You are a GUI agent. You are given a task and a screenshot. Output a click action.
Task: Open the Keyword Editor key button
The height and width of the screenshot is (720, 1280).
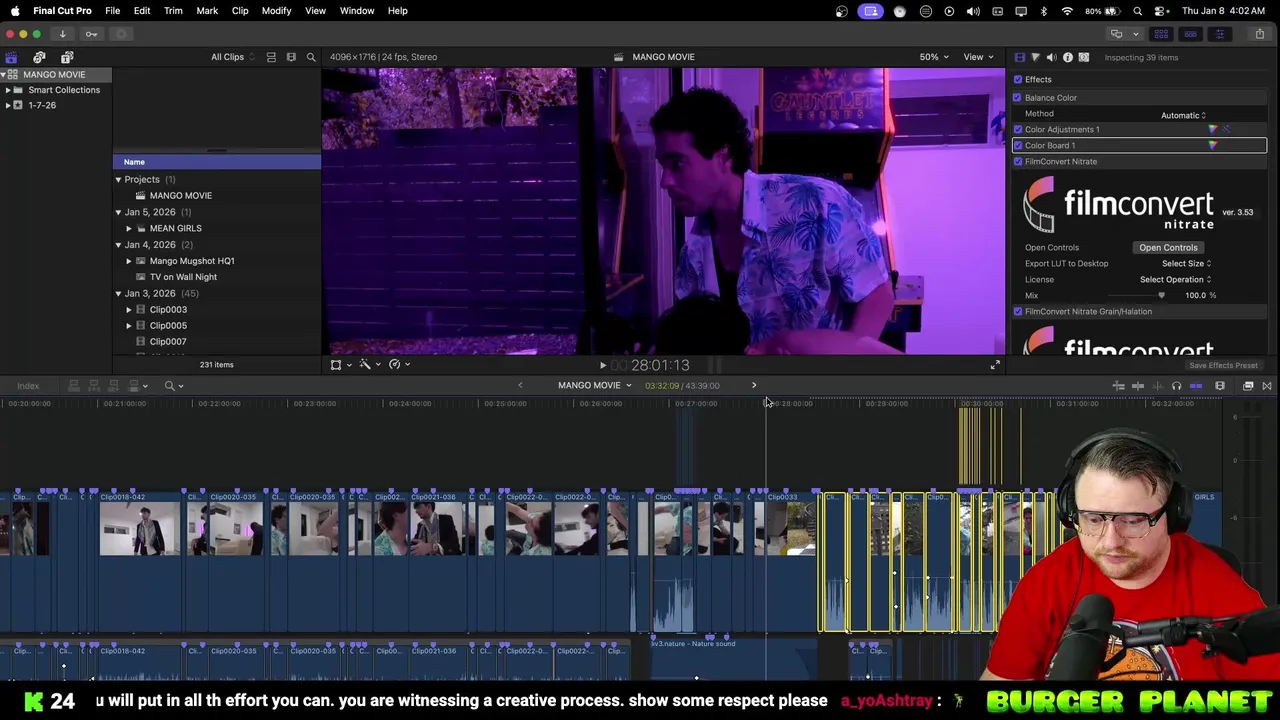pyautogui.click(x=91, y=34)
